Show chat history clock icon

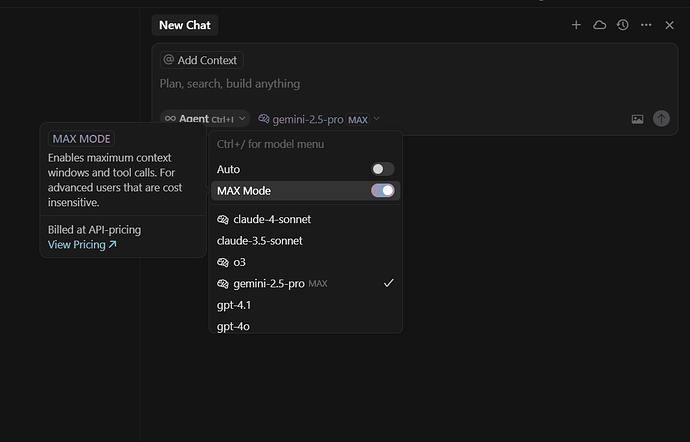coord(623,25)
